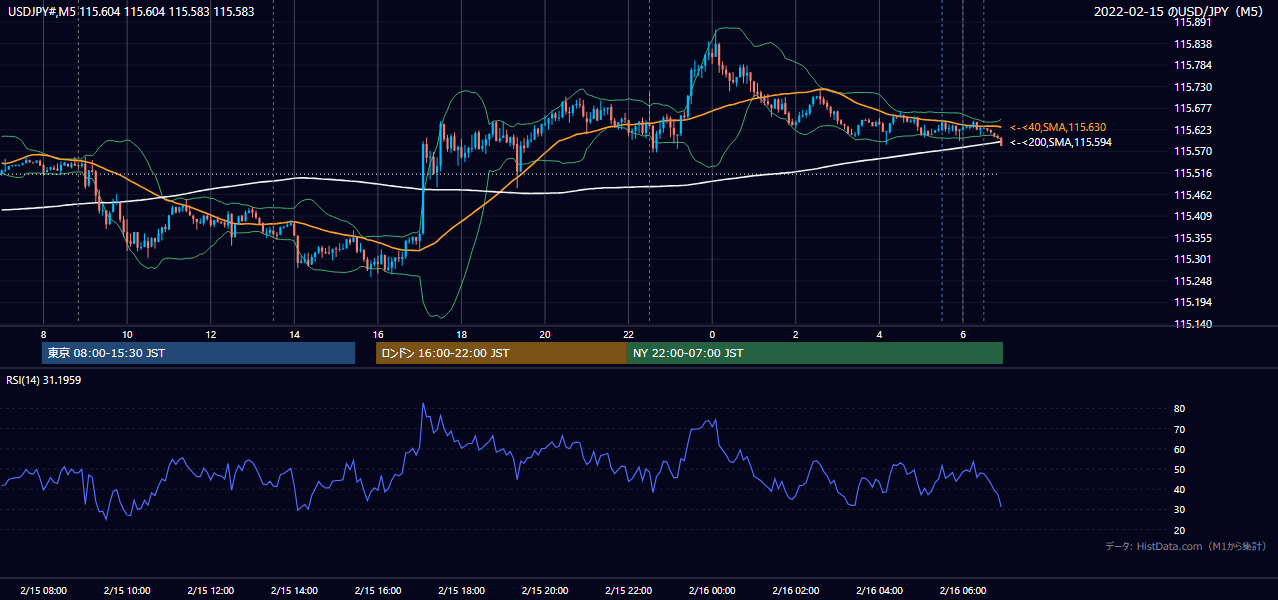Click the RSI axis level 80
The width and height of the screenshot is (1278, 600).
(x=1180, y=409)
